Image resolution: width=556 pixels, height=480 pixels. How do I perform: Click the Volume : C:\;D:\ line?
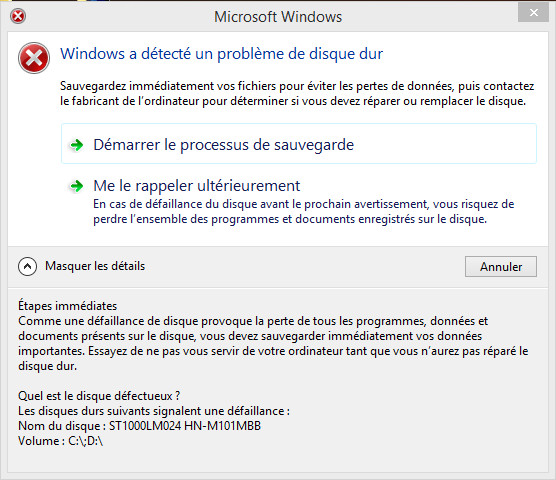point(61,441)
